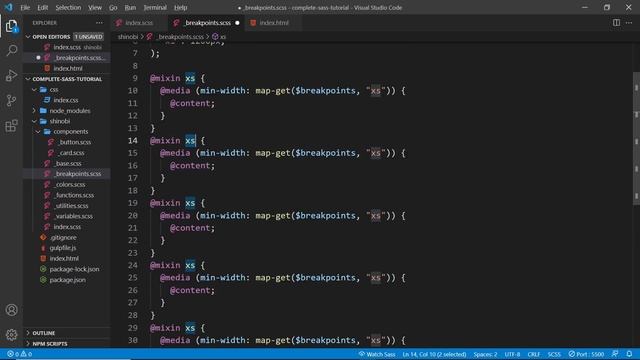The height and width of the screenshot is (360, 640).
Task: Click @content; on line 21
Action: [192, 228]
